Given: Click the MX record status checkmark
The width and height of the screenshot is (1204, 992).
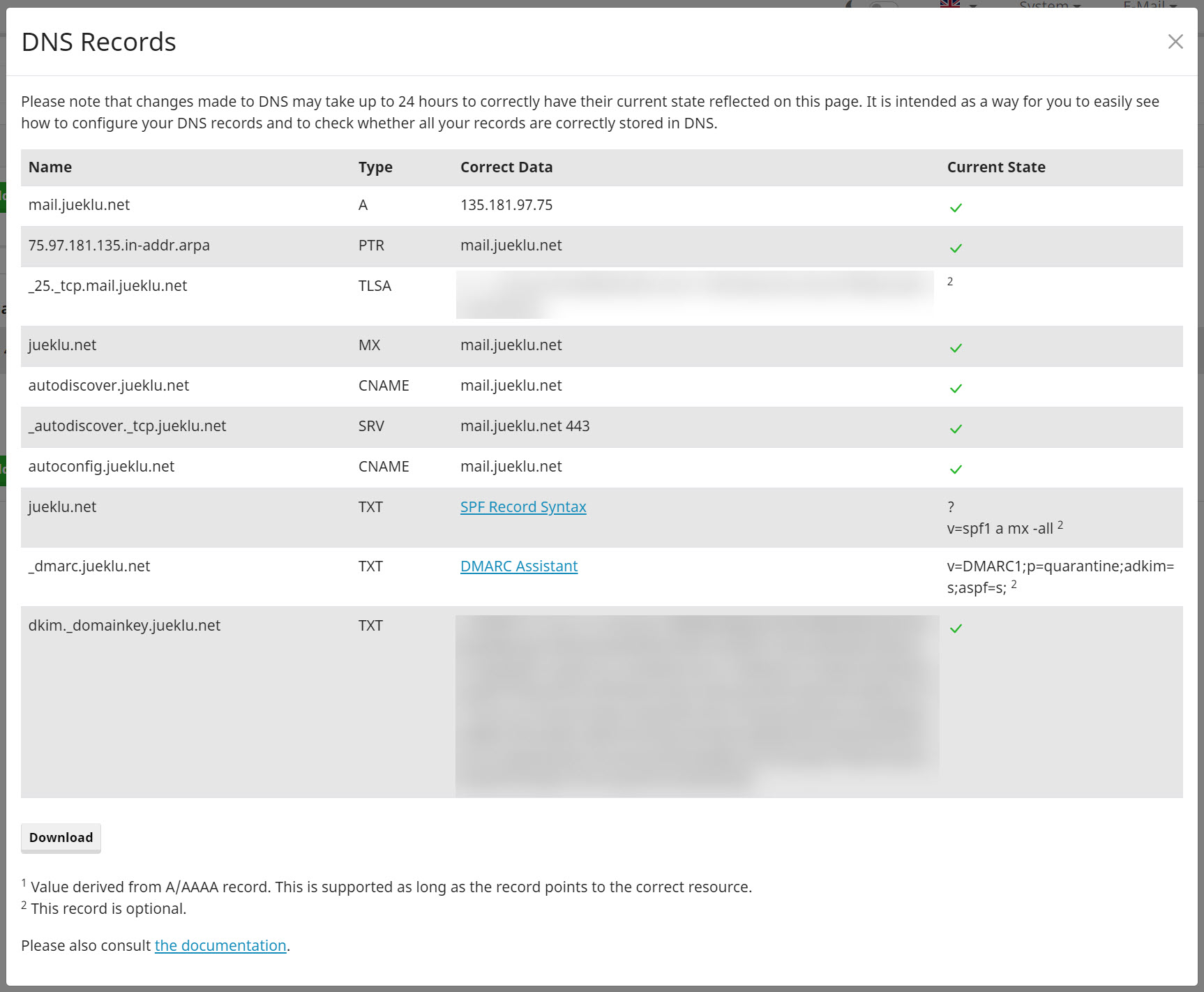Looking at the screenshot, I should tap(956, 348).
